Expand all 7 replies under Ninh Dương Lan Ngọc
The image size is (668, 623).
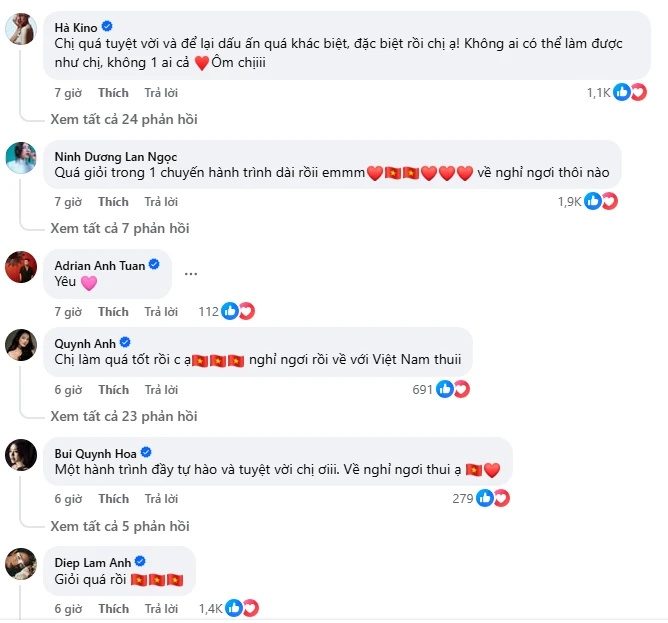click(x=119, y=228)
